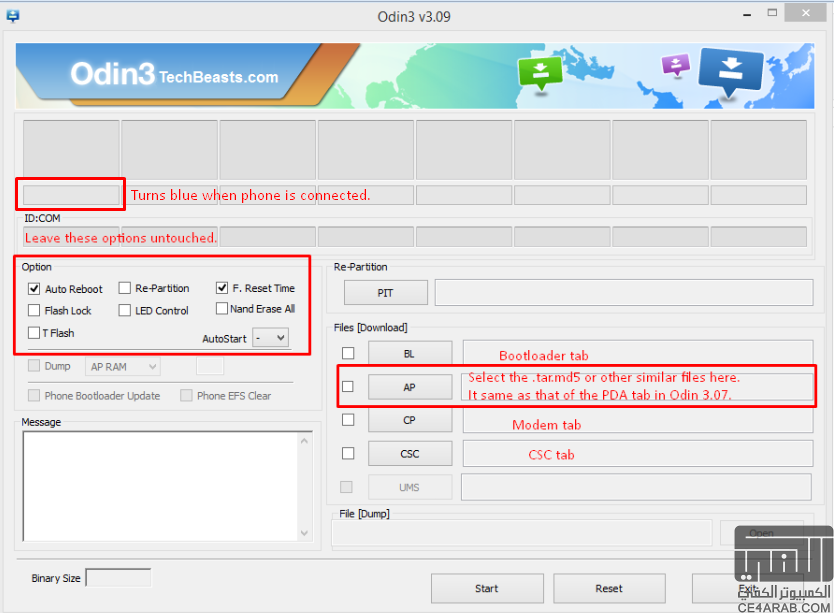Check the box beside the AP button

(x=348, y=386)
